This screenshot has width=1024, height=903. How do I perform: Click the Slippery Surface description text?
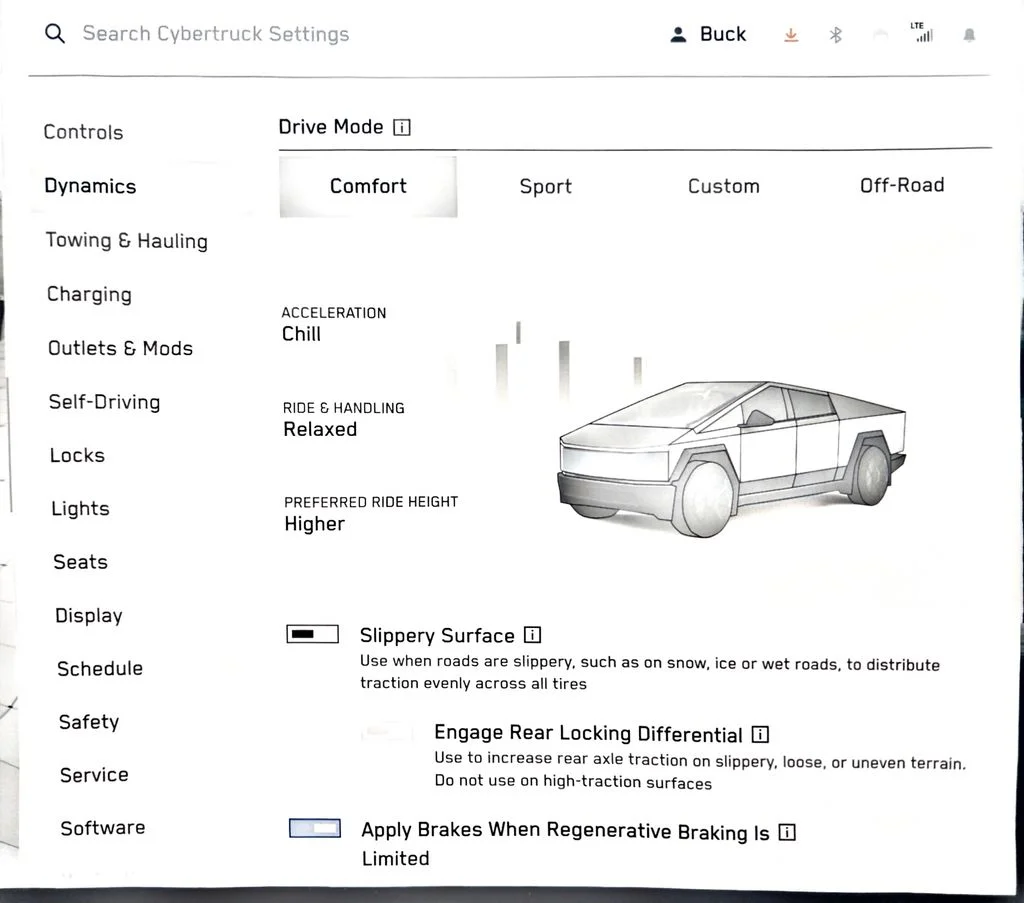tap(650, 673)
